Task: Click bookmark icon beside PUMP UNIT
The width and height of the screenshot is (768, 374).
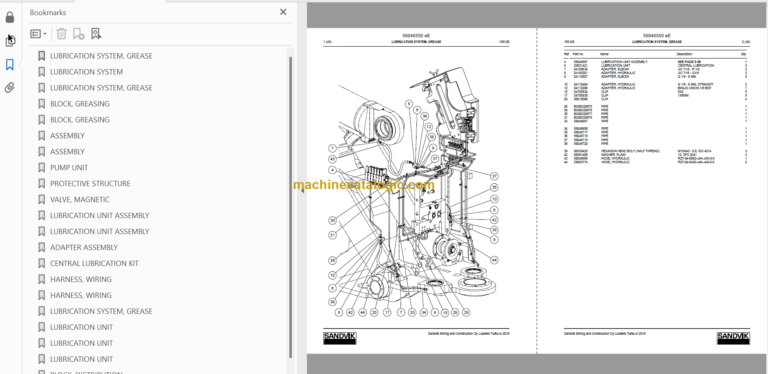Action: pos(42,167)
